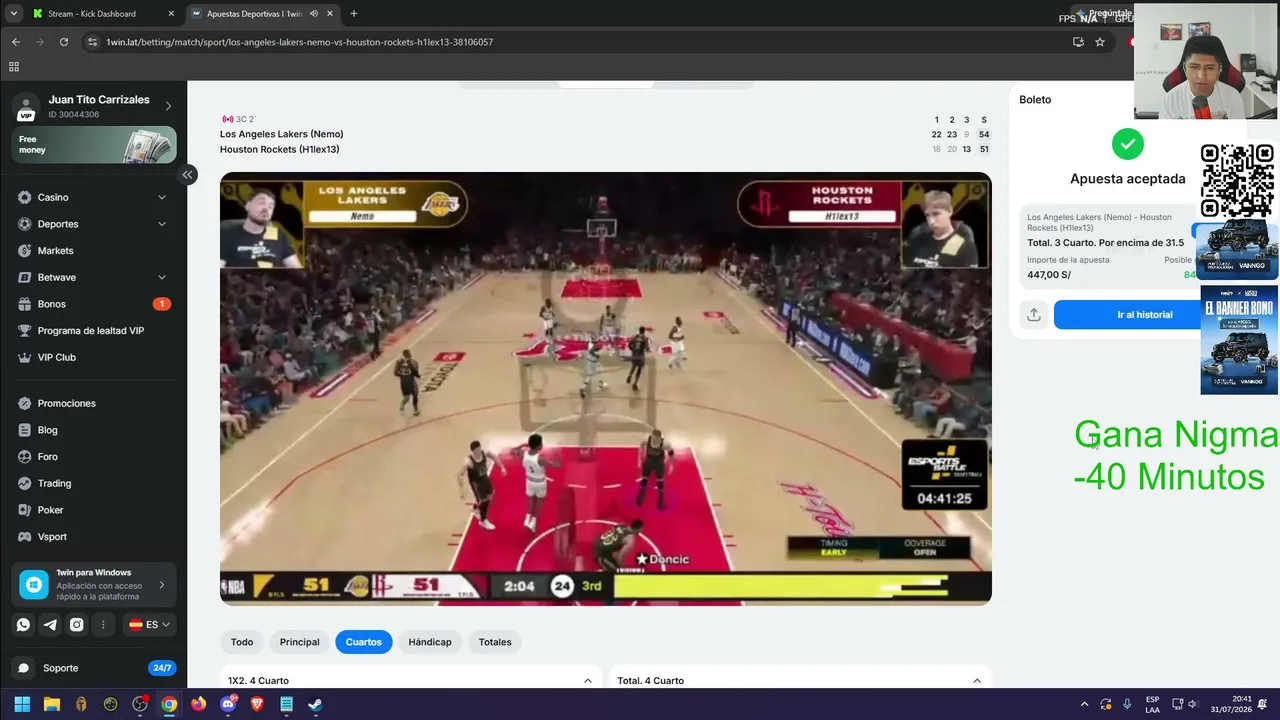Image resolution: width=1280 pixels, height=720 pixels.
Task: Open Instagram icon in sidebar
Action: 77,625
